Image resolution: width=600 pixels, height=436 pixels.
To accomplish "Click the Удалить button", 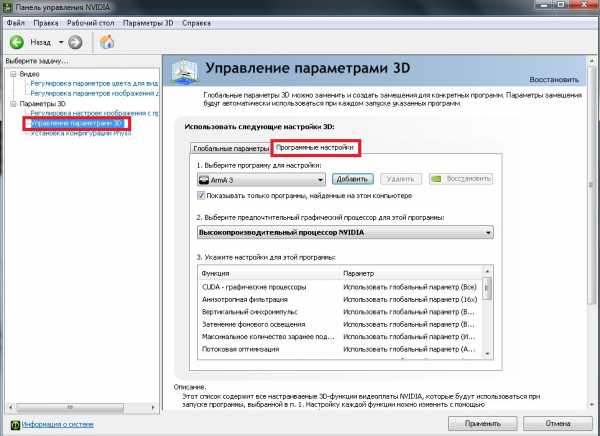I will [401, 179].
